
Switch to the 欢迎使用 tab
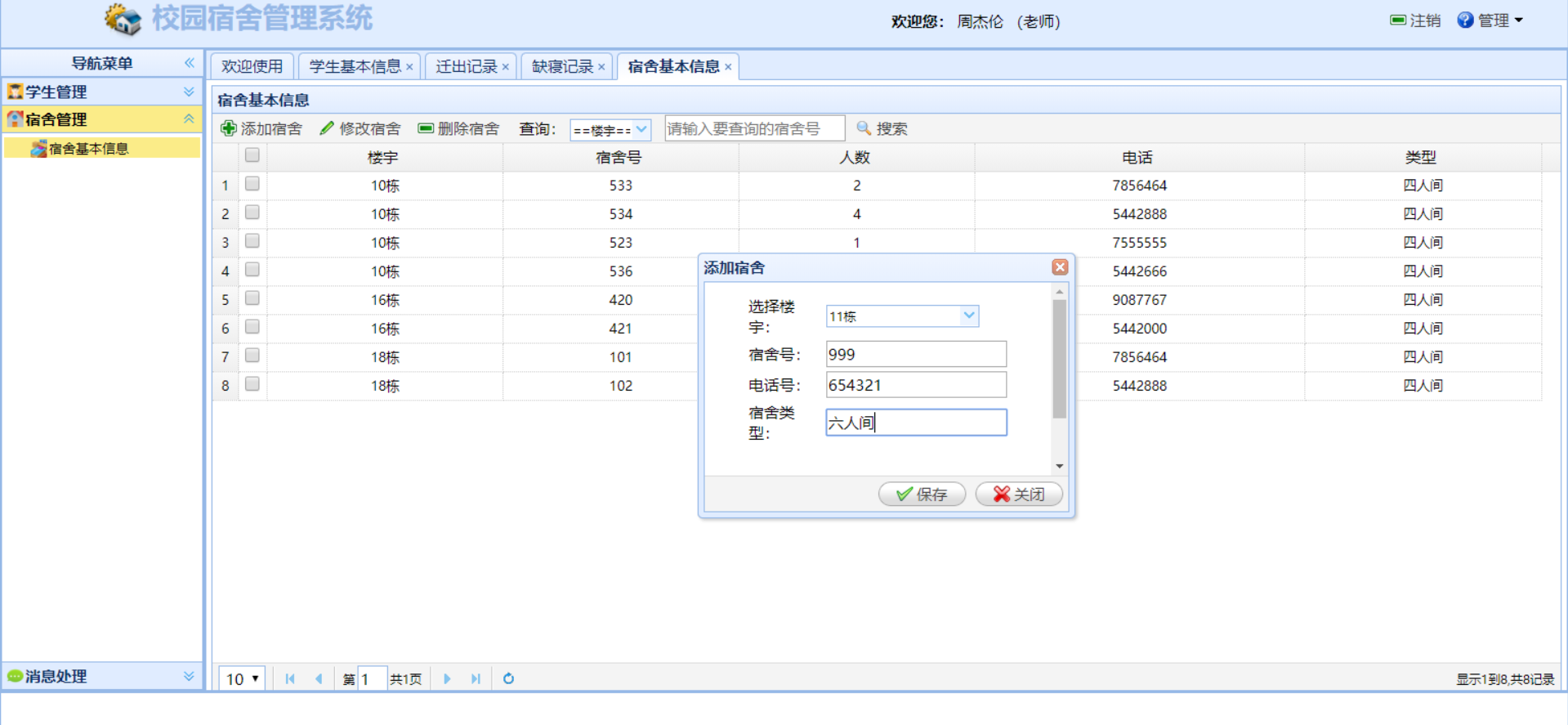[x=252, y=66]
